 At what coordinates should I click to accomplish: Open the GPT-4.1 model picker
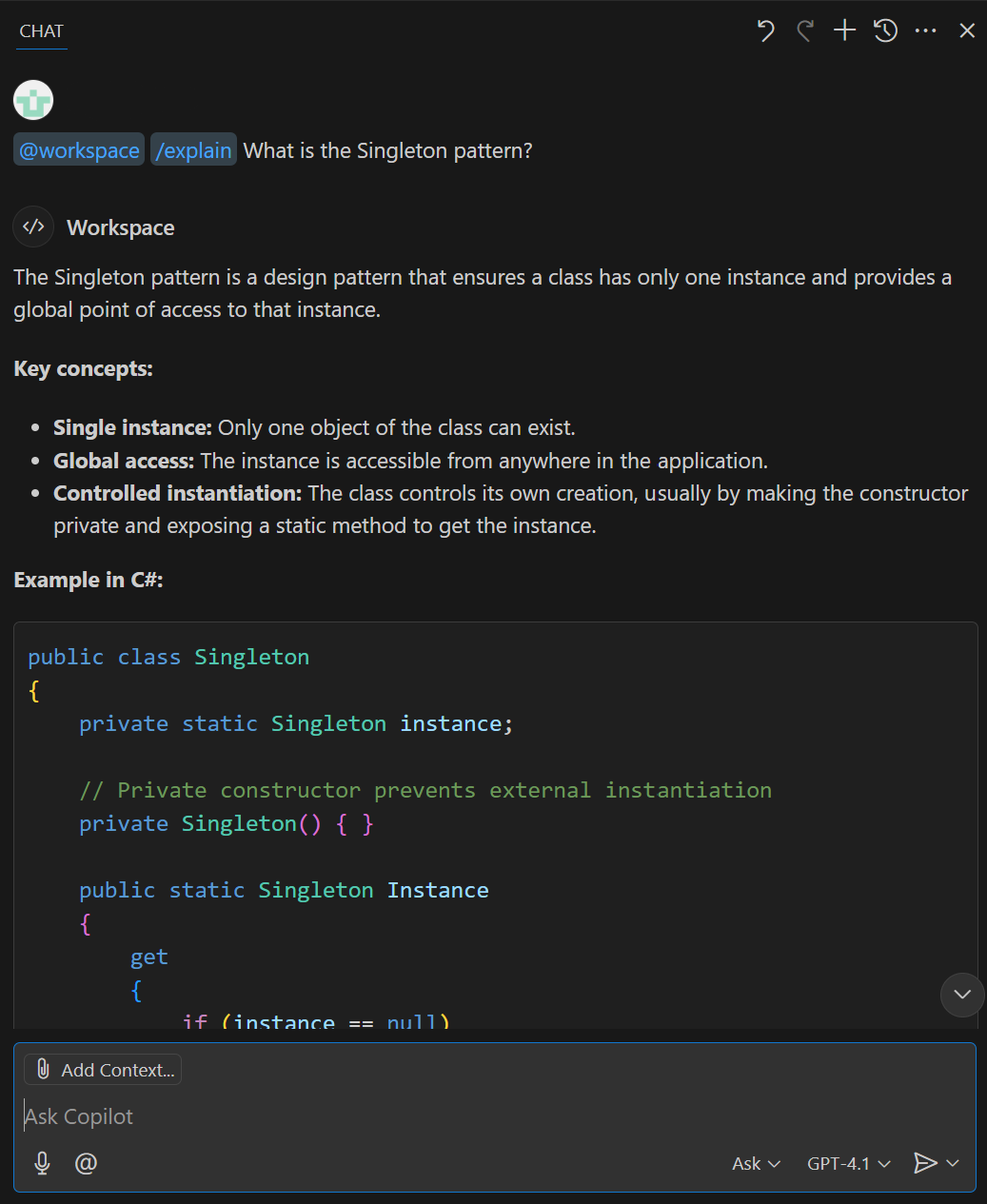[x=847, y=1162]
